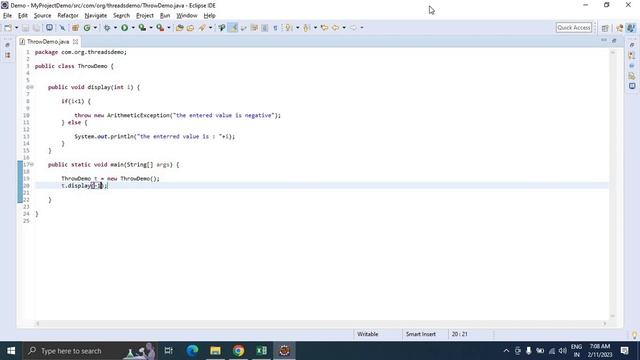Toggle Show Whitespace Characters icon
Image resolution: width=640 pixels, height=360 pixels.
(x=276, y=28)
